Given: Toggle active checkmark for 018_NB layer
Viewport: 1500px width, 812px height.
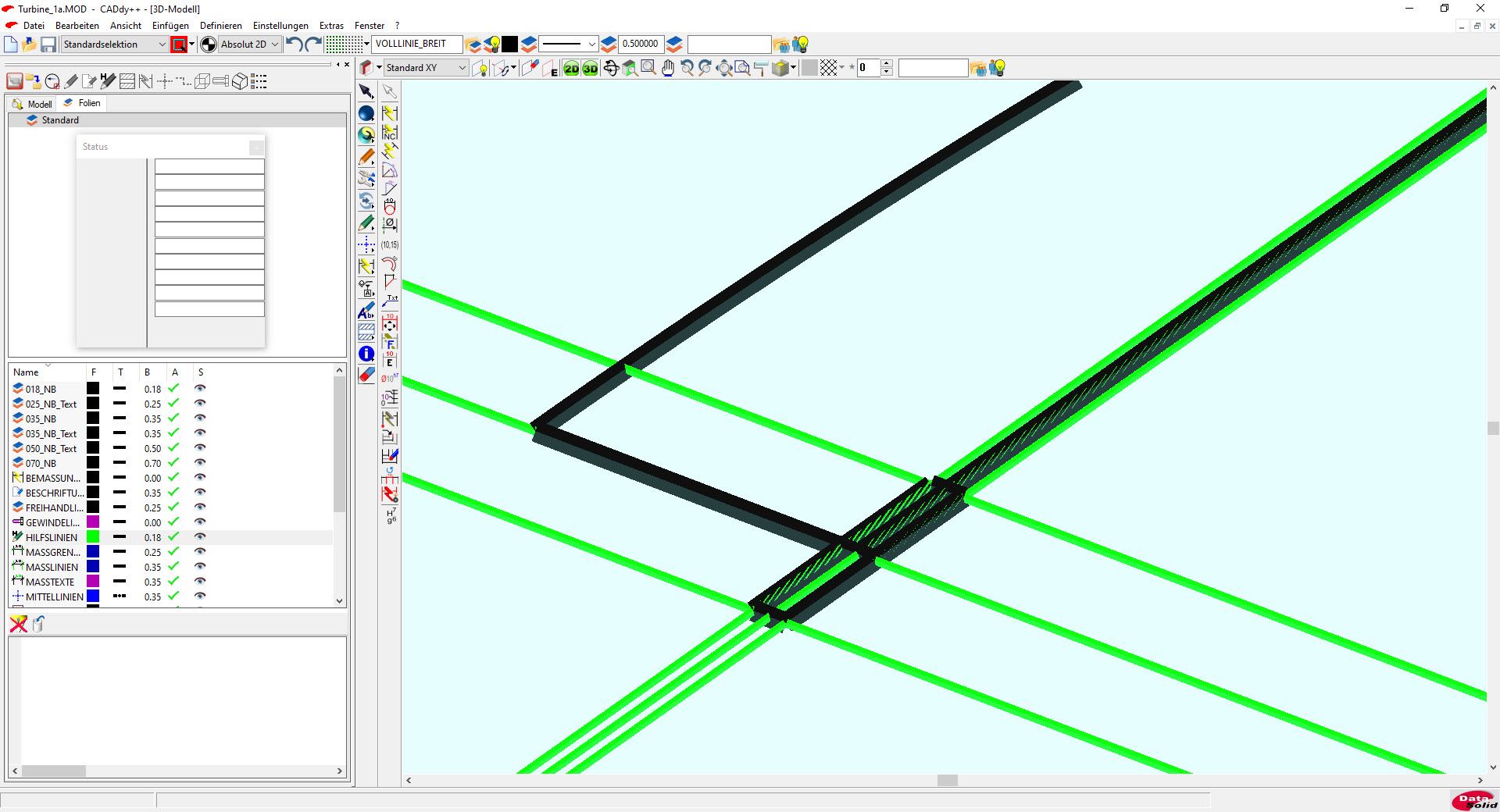Looking at the screenshot, I should pyautogui.click(x=173, y=389).
